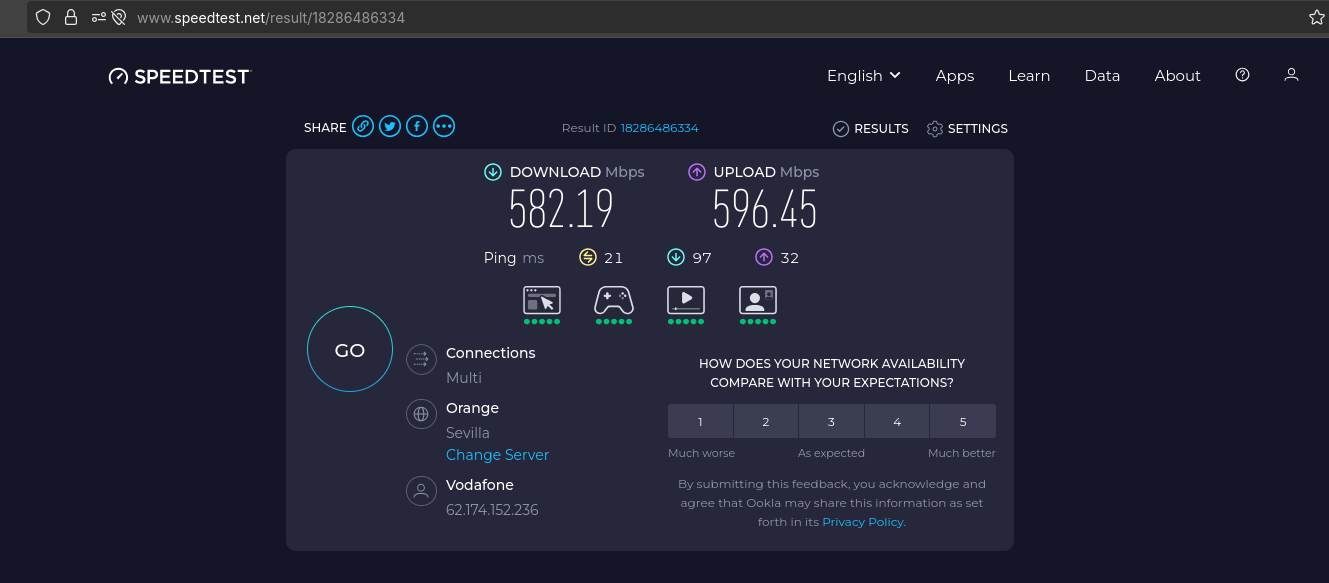The height and width of the screenshot is (583, 1329).
Task: Click the web browsing performance icon
Action: [542, 300]
